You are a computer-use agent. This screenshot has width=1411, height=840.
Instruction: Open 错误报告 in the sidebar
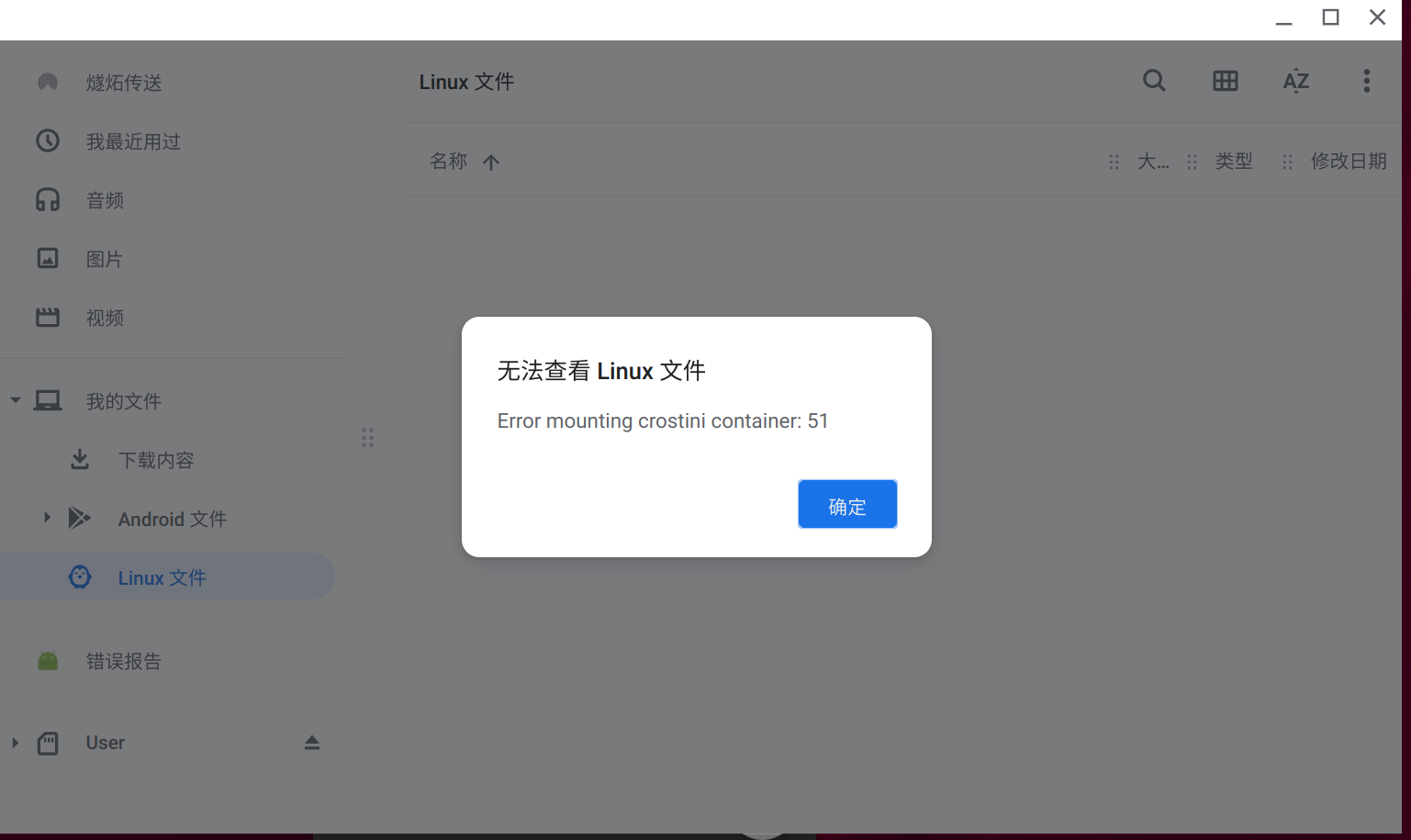[x=124, y=661]
